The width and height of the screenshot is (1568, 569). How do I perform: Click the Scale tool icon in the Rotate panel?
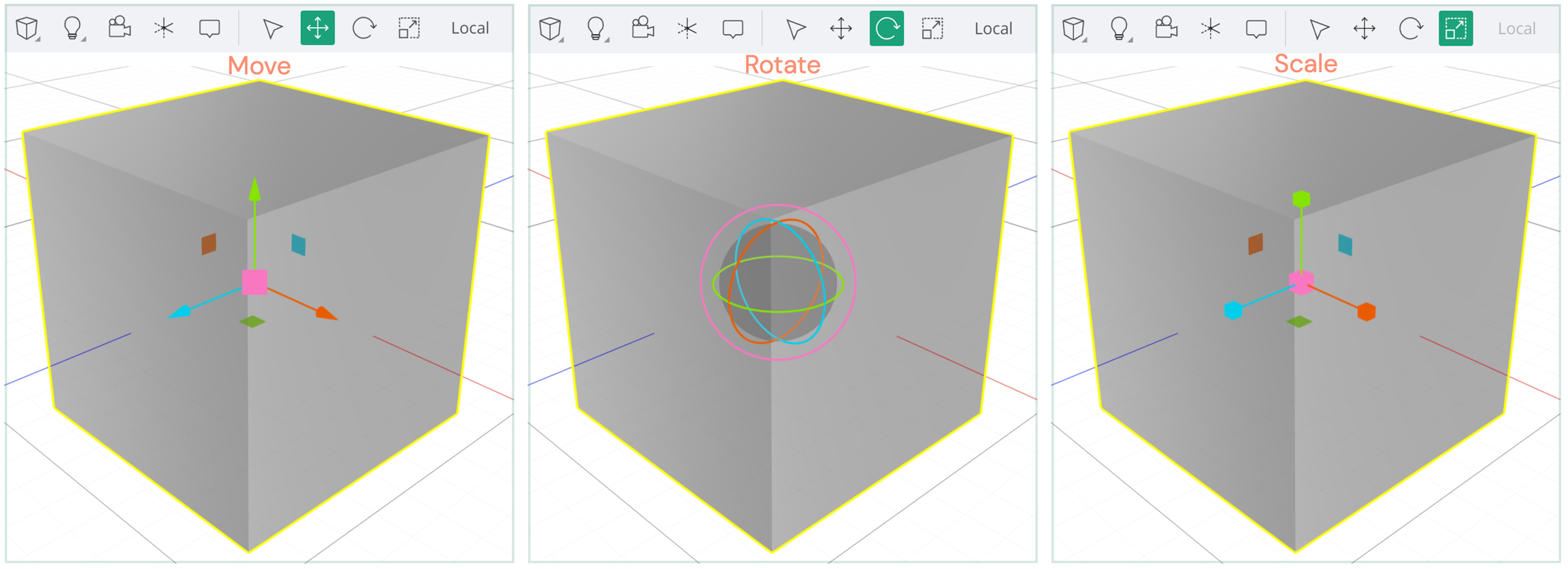(932, 29)
